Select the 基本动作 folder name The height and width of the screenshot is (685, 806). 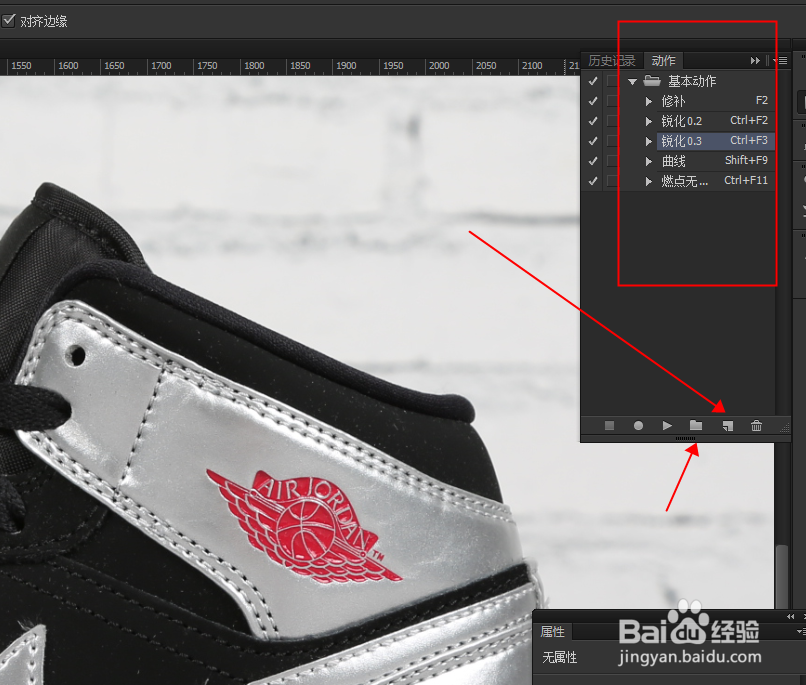click(692, 81)
